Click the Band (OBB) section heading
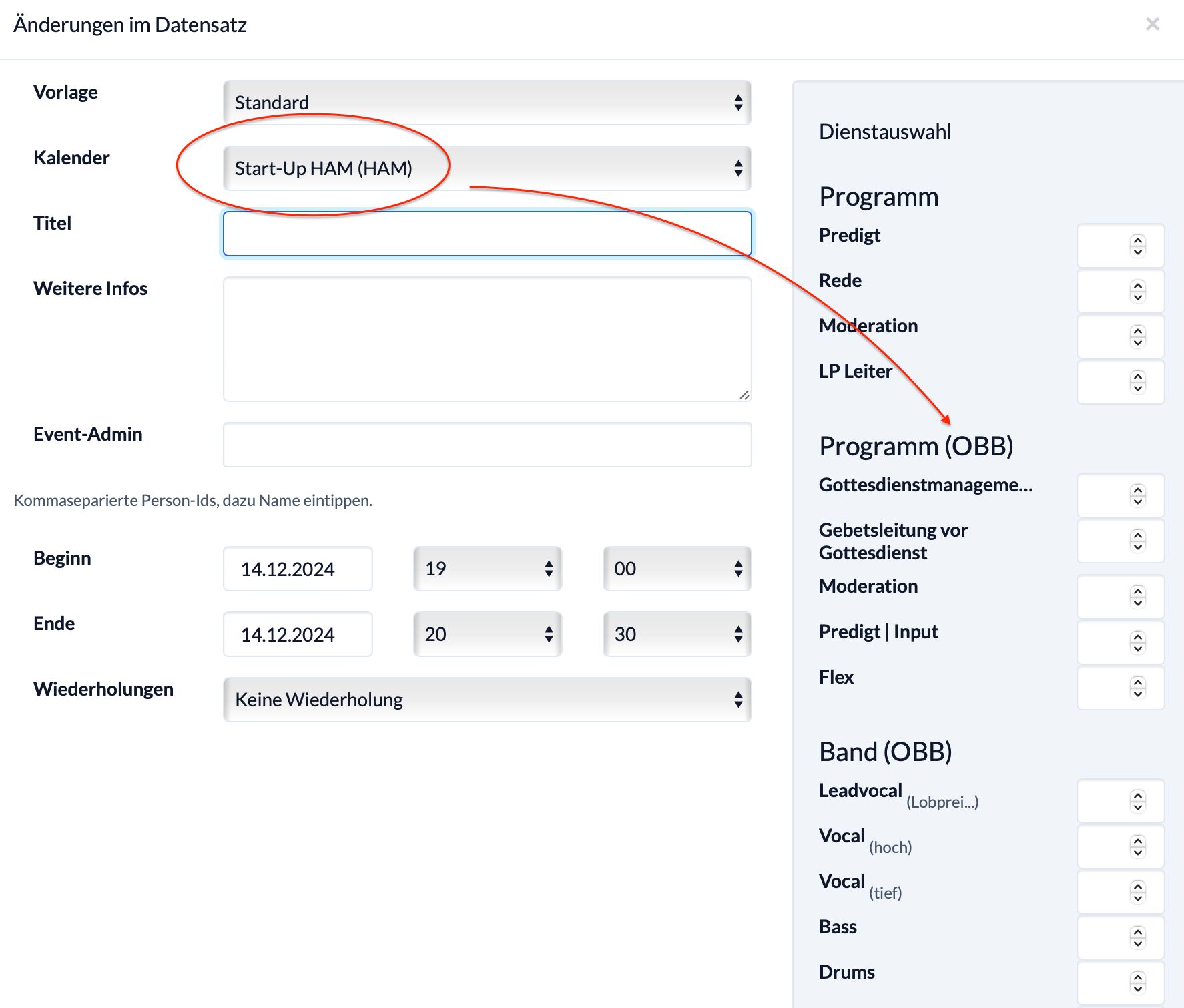1184x1008 pixels. pyautogui.click(x=886, y=752)
